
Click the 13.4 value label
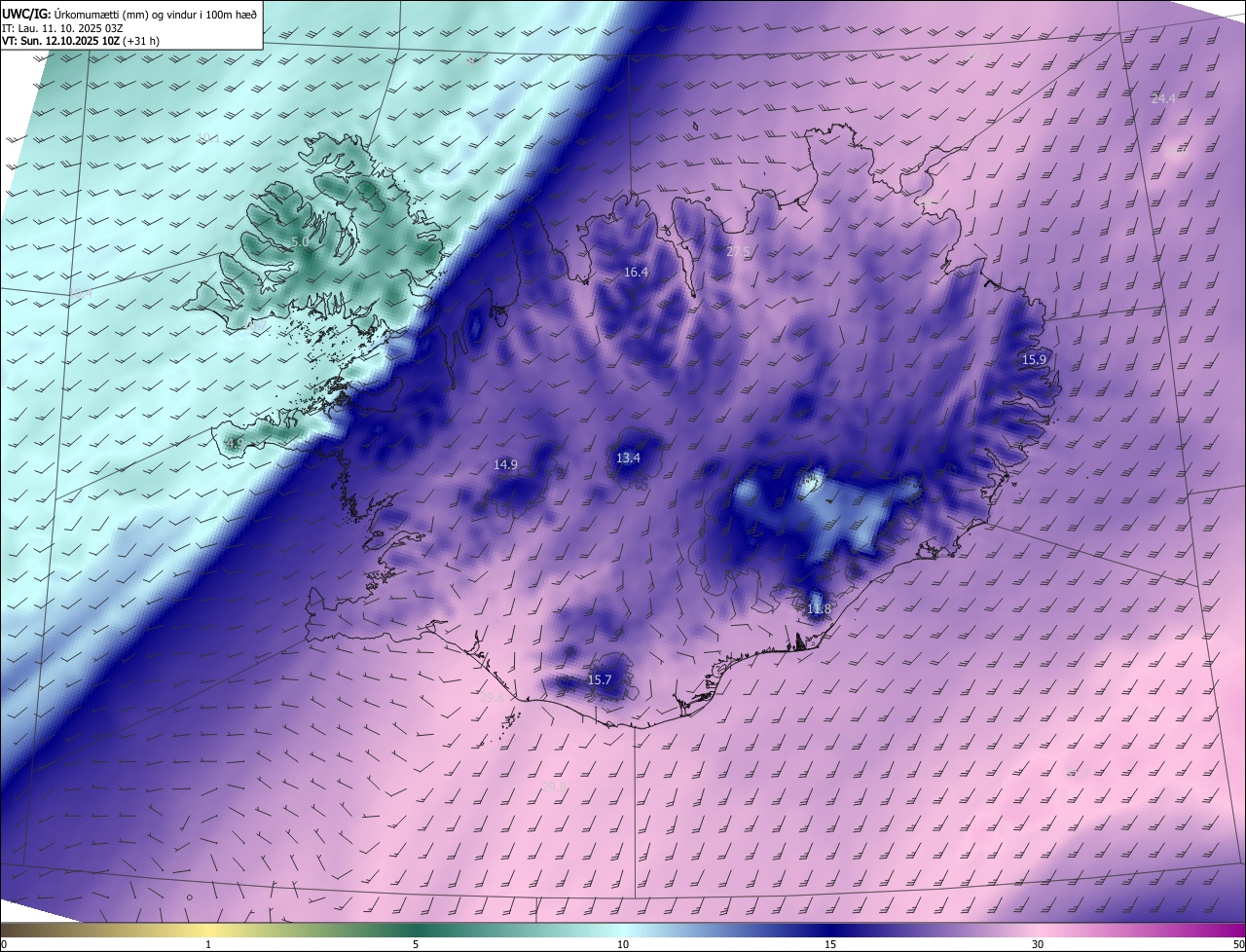(628, 458)
